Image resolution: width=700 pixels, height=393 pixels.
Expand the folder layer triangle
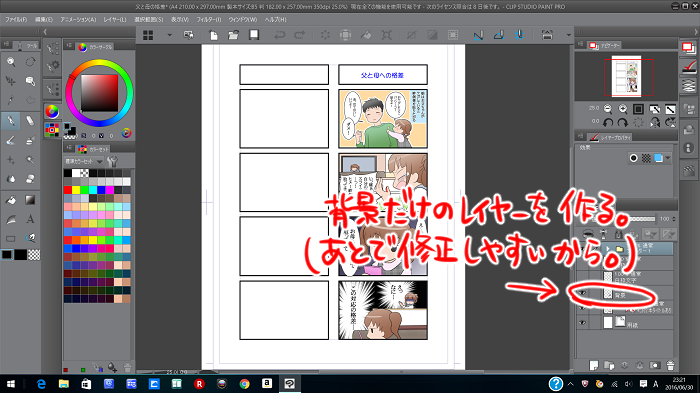coord(608,249)
